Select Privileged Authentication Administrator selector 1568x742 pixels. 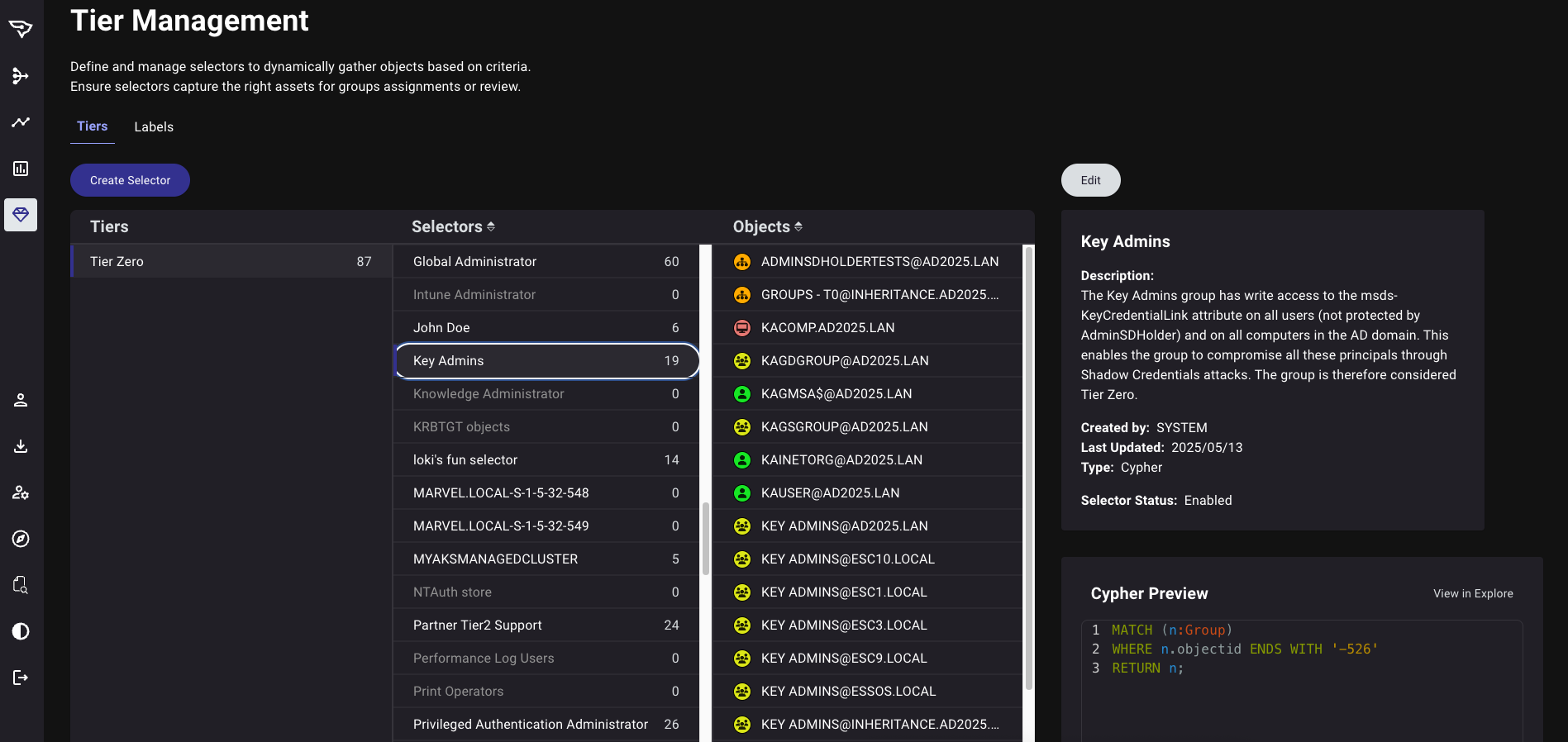(546, 724)
